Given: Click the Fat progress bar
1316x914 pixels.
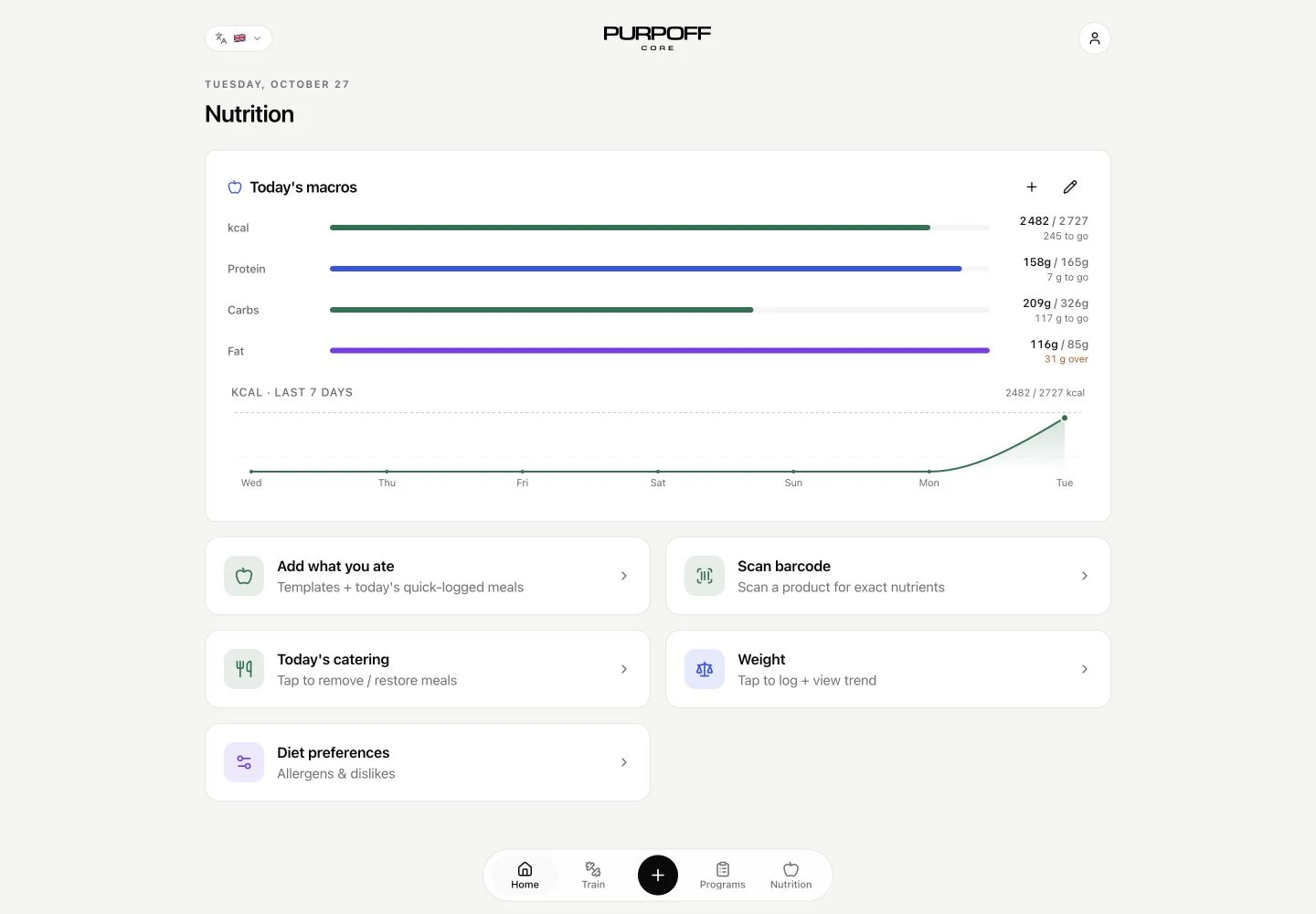Looking at the screenshot, I should tap(660, 350).
